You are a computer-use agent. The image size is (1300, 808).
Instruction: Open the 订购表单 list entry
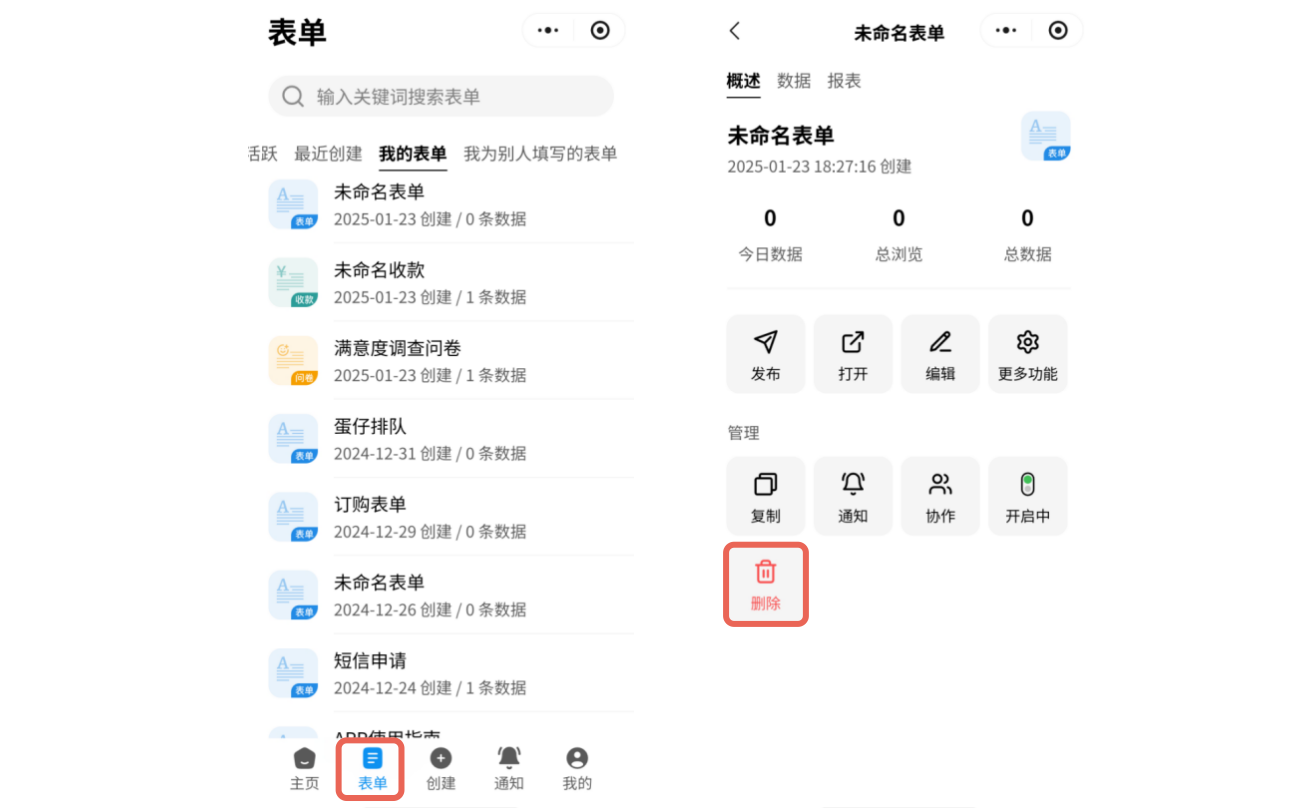pyautogui.click(x=450, y=517)
